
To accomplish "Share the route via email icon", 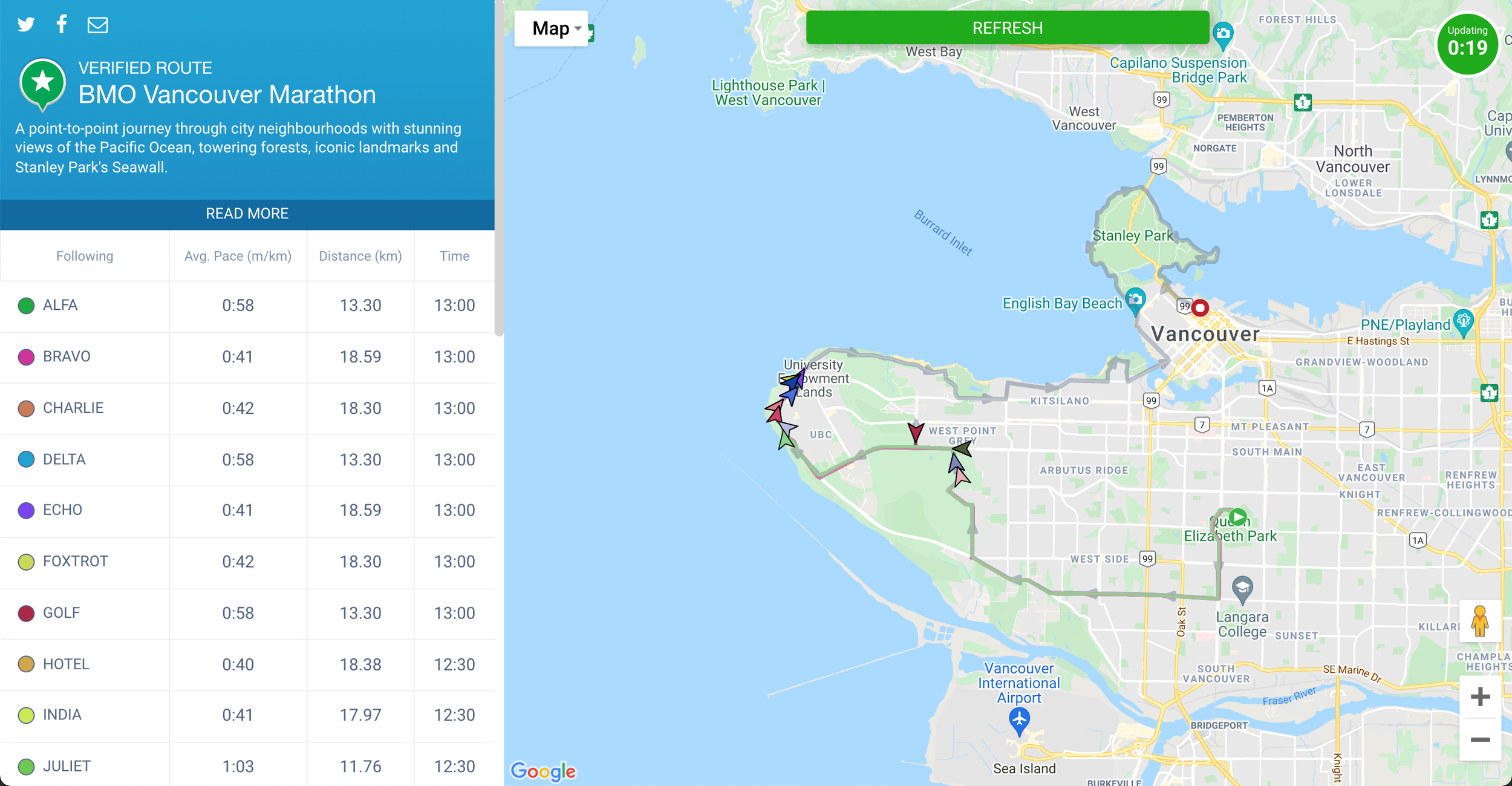I will pyautogui.click(x=97, y=25).
